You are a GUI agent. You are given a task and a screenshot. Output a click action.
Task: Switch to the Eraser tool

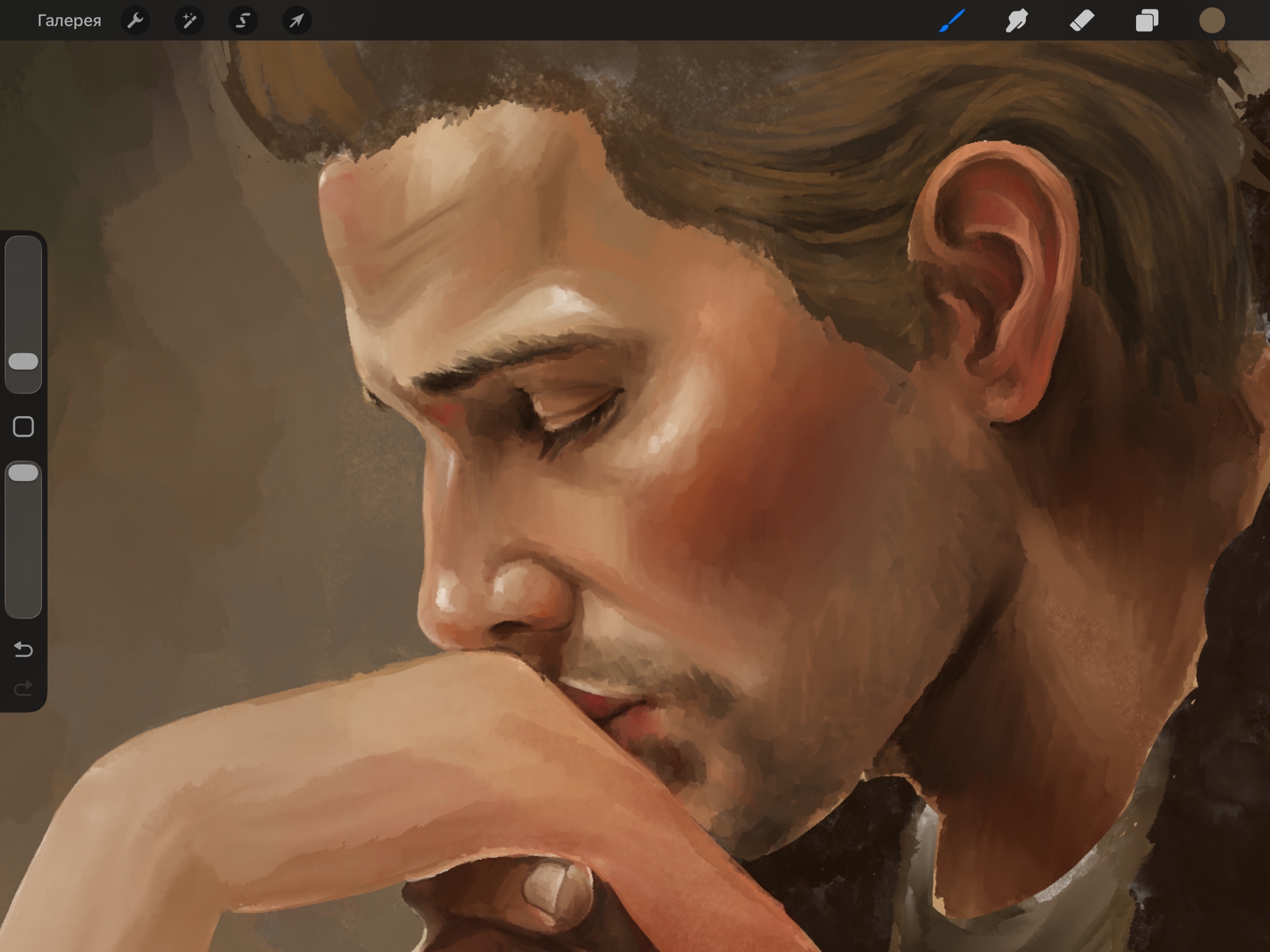click(x=1082, y=20)
